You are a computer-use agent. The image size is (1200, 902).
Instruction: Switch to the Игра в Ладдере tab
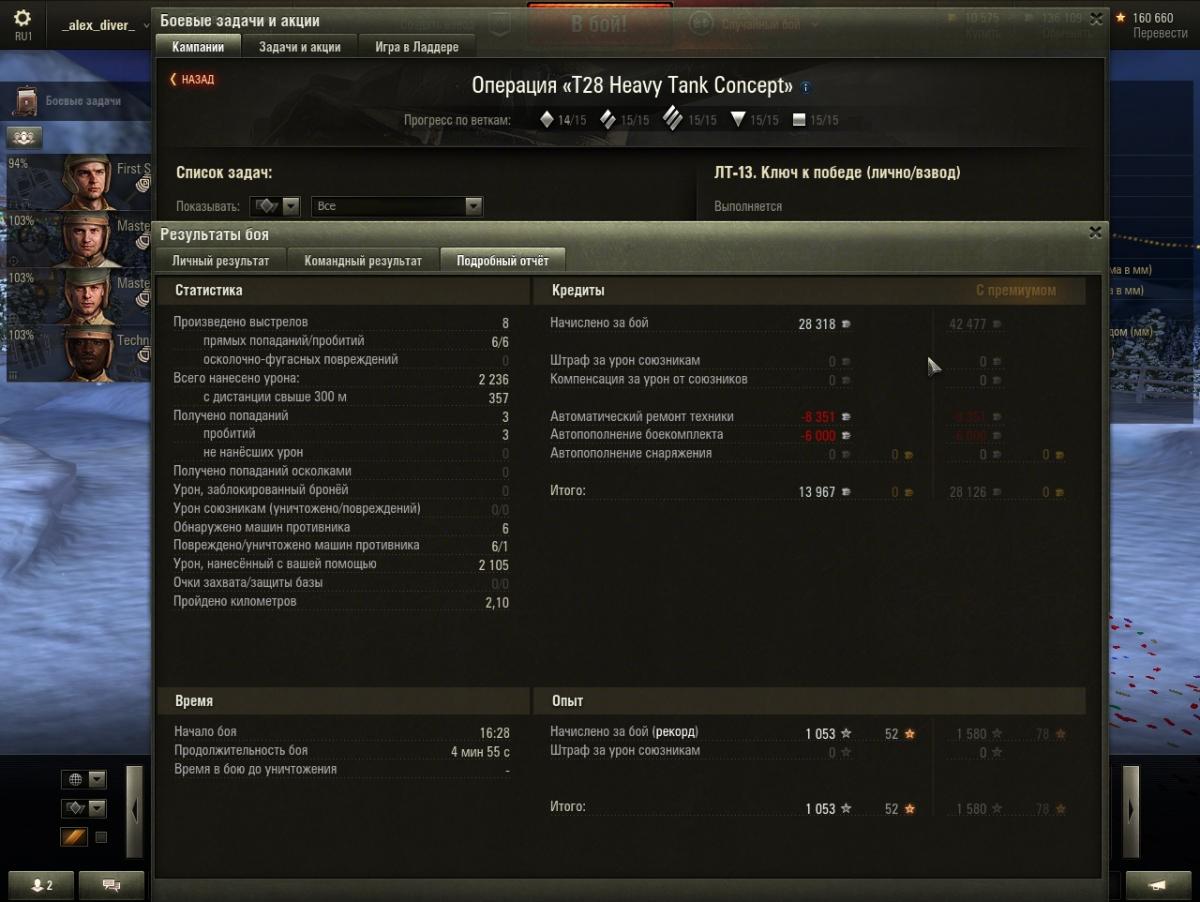pos(417,47)
